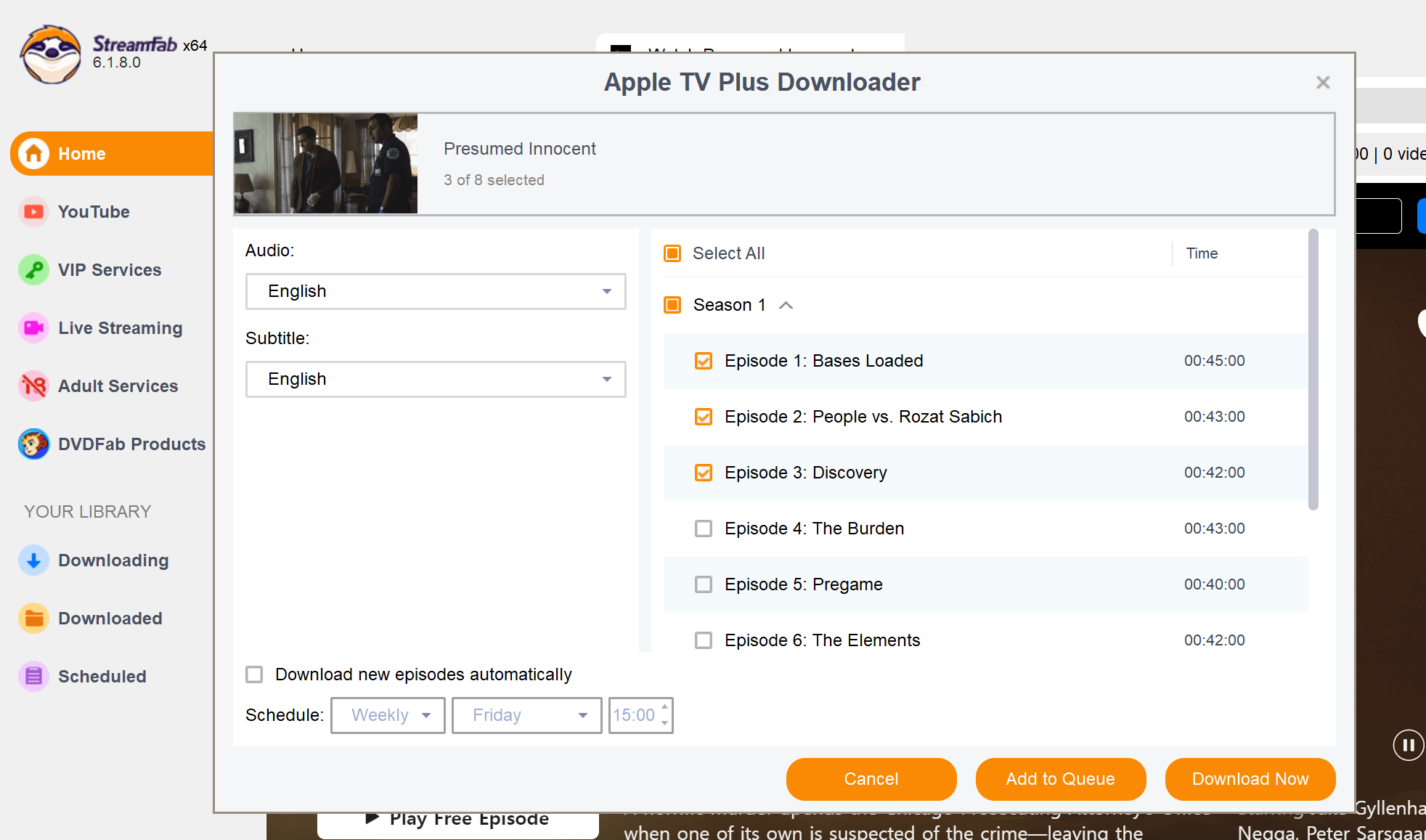Screen dimensions: 1426x840
Task: Collapse the Season 1 episode list
Action: [786, 305]
